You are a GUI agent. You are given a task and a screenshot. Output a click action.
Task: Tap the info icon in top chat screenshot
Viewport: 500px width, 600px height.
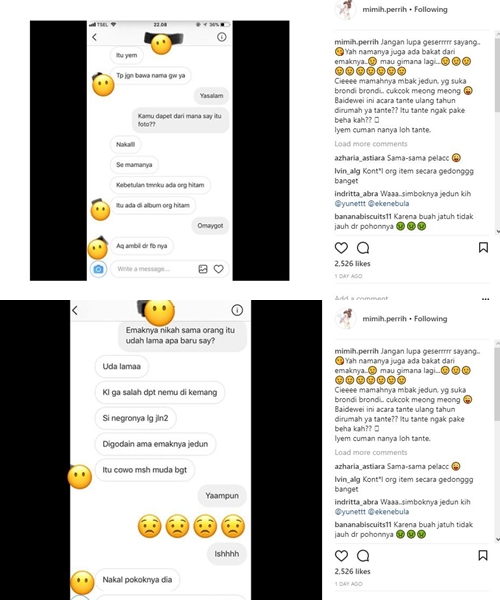(221, 37)
